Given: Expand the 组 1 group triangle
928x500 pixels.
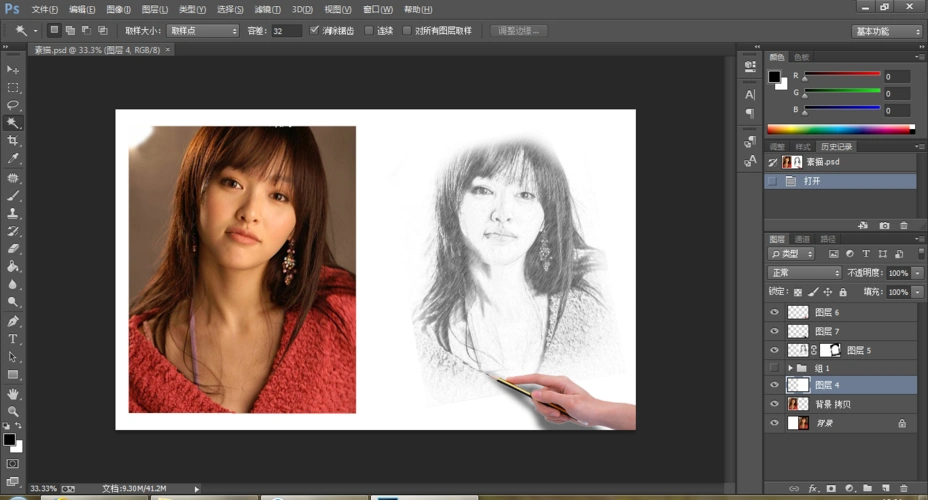Looking at the screenshot, I should click(x=790, y=368).
